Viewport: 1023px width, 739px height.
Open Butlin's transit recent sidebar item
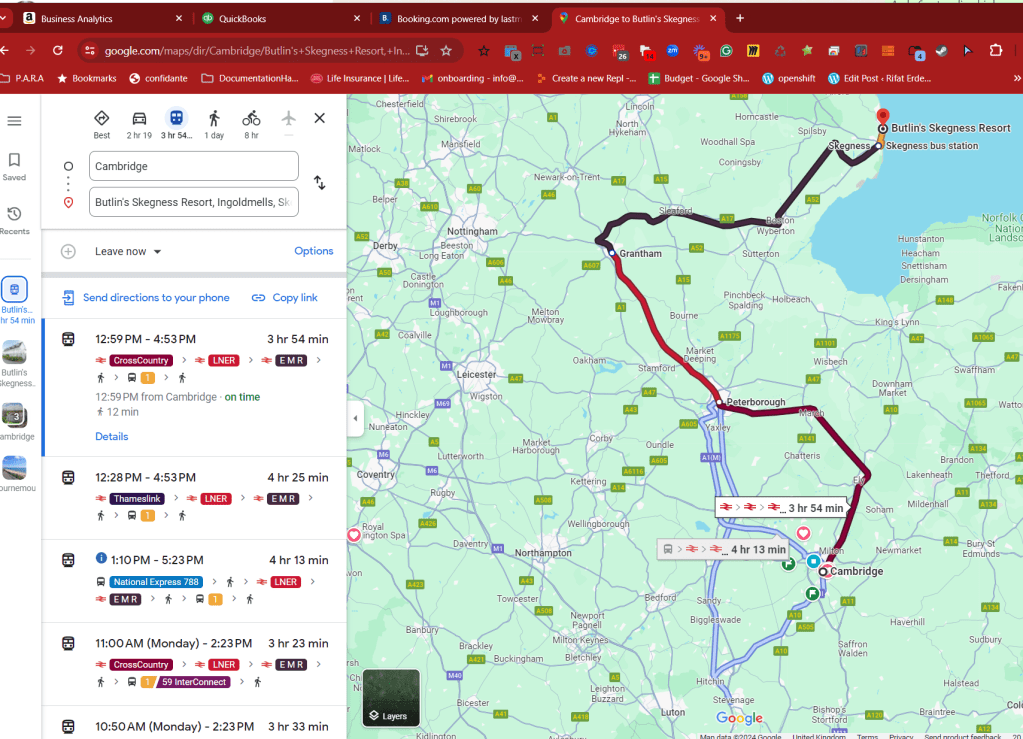[x=14, y=300]
